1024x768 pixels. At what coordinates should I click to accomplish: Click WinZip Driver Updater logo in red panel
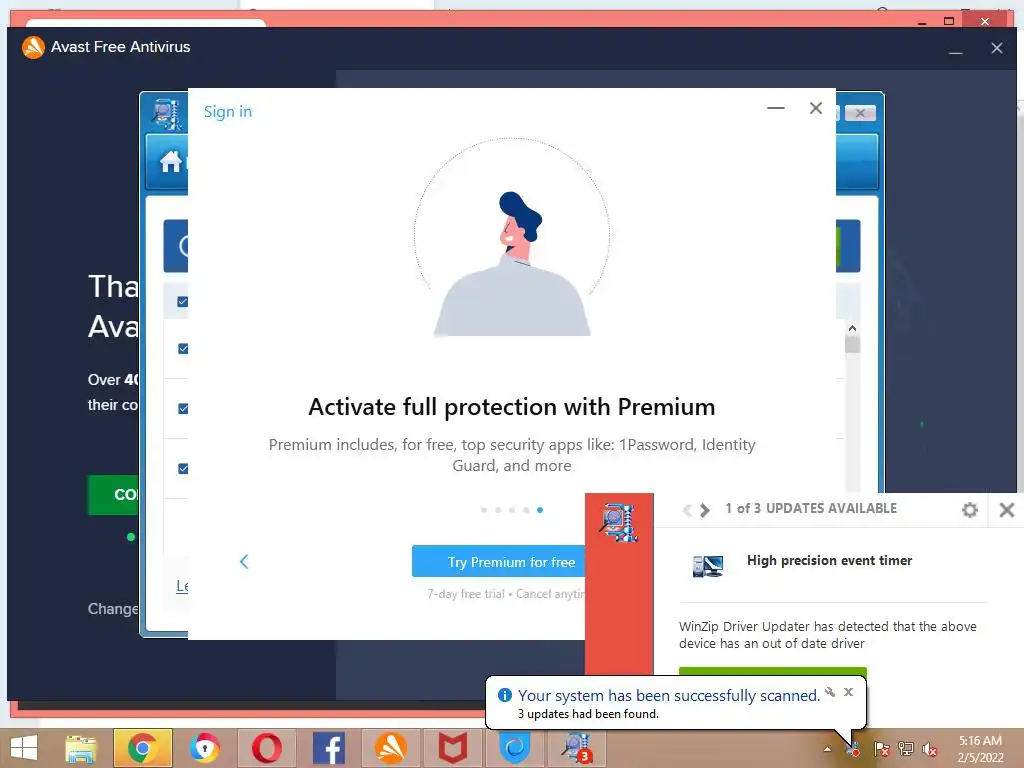618,522
